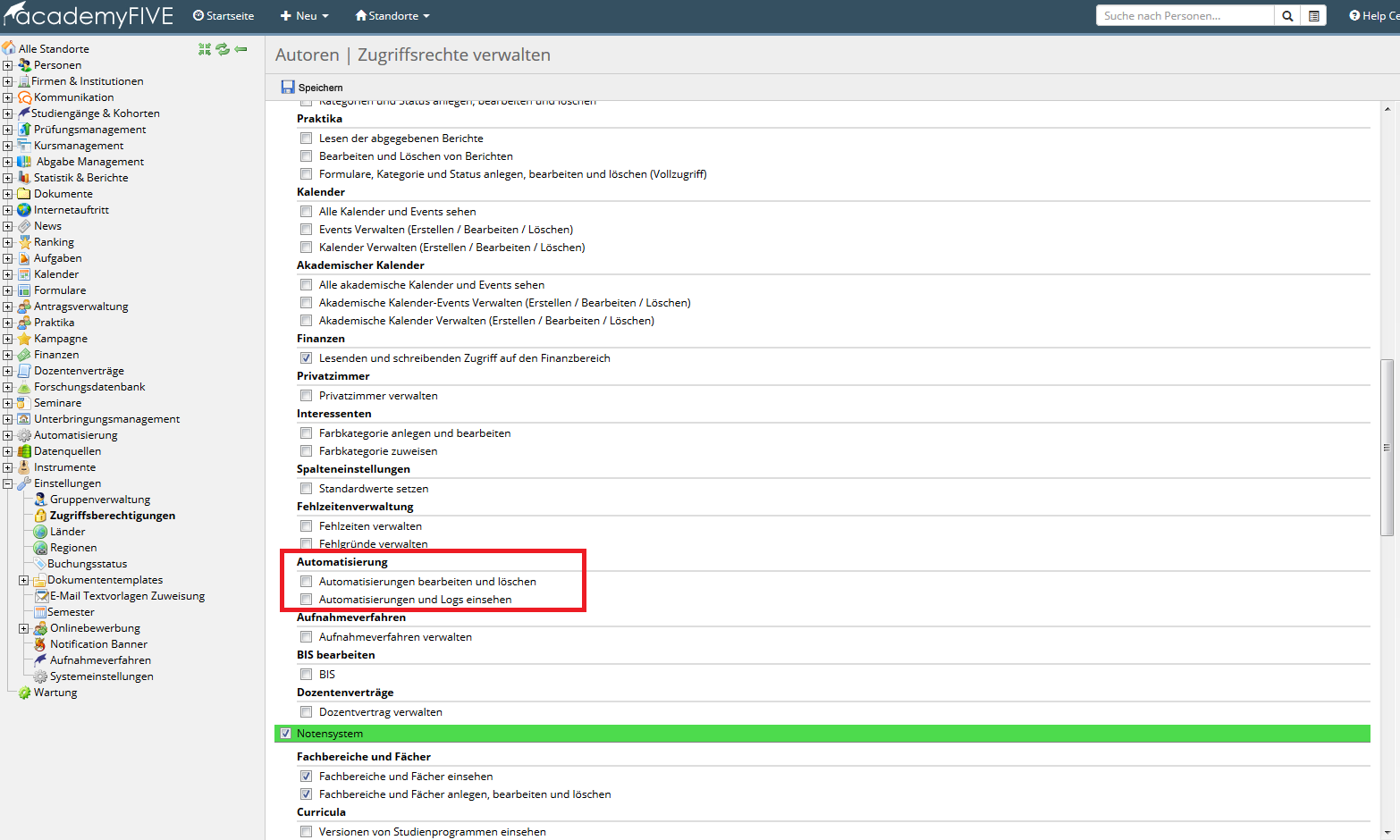Expand the Dokumententemplates node
Viewport: 1400px width, 840px height.
pyautogui.click(x=23, y=580)
